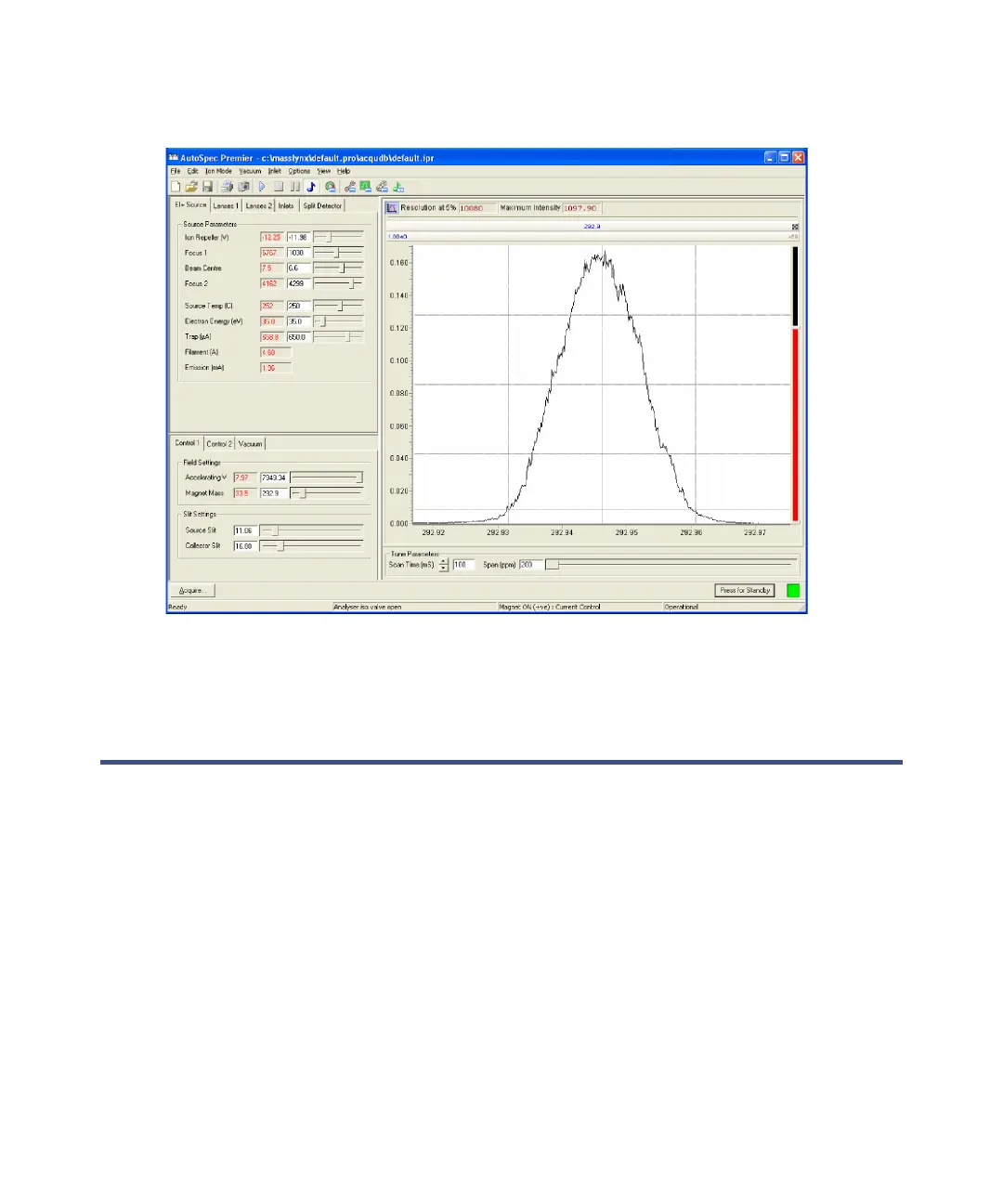Viewport: 1003px width, 1204px height.
Task: Click the Electron Energy setpoint field
Action: click(x=298, y=321)
